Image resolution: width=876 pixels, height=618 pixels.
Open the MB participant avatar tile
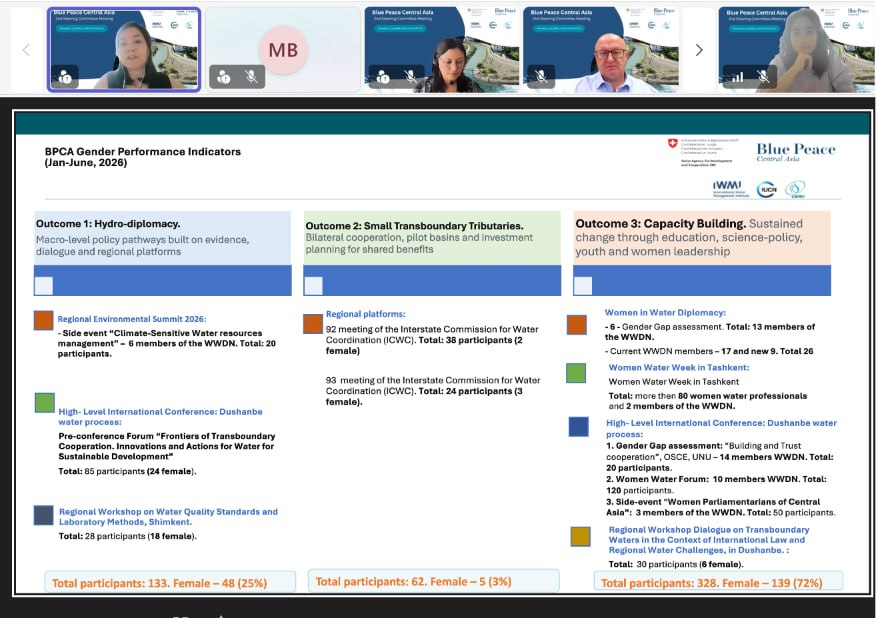point(283,49)
